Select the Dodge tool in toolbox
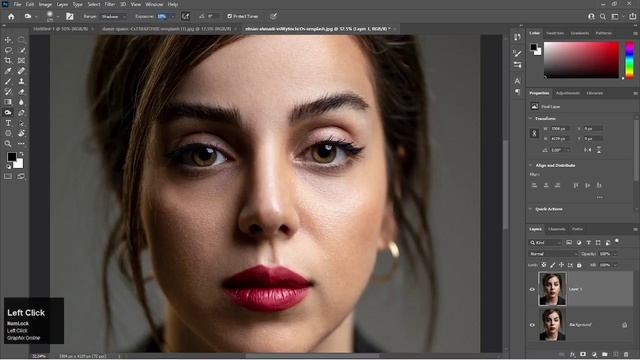Screen dimensions: 640x360 click(x=8, y=113)
